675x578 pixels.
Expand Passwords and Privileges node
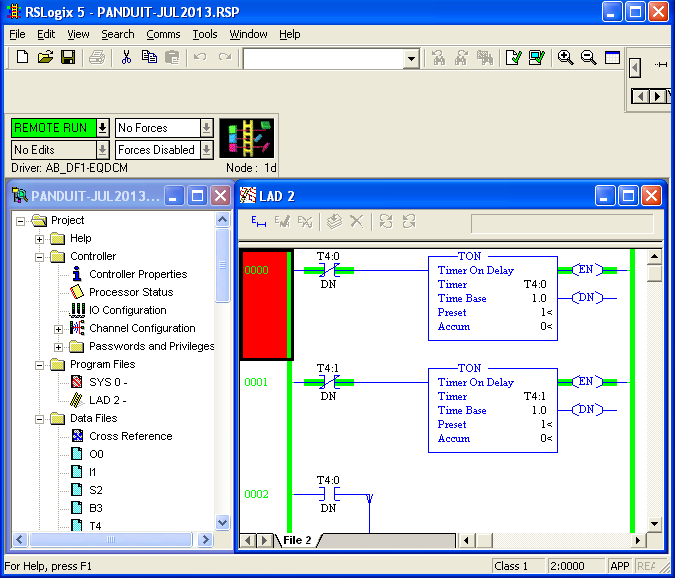click(58, 347)
